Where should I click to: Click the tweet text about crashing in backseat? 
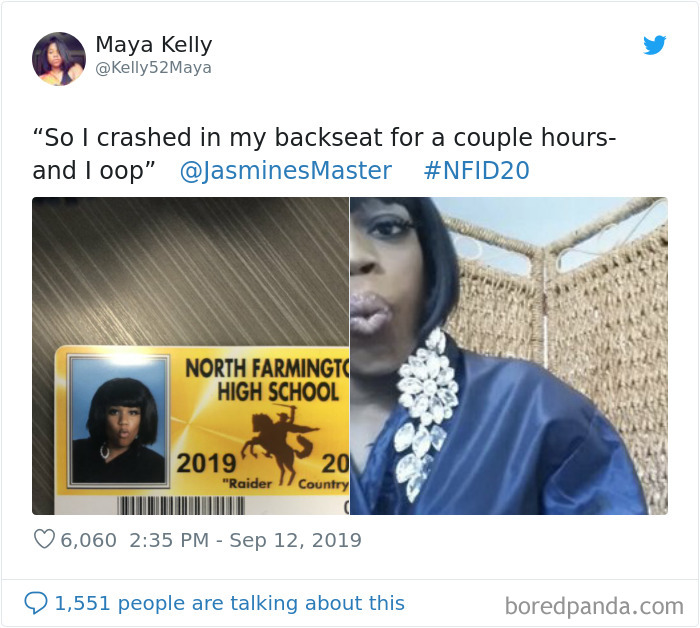click(324, 154)
